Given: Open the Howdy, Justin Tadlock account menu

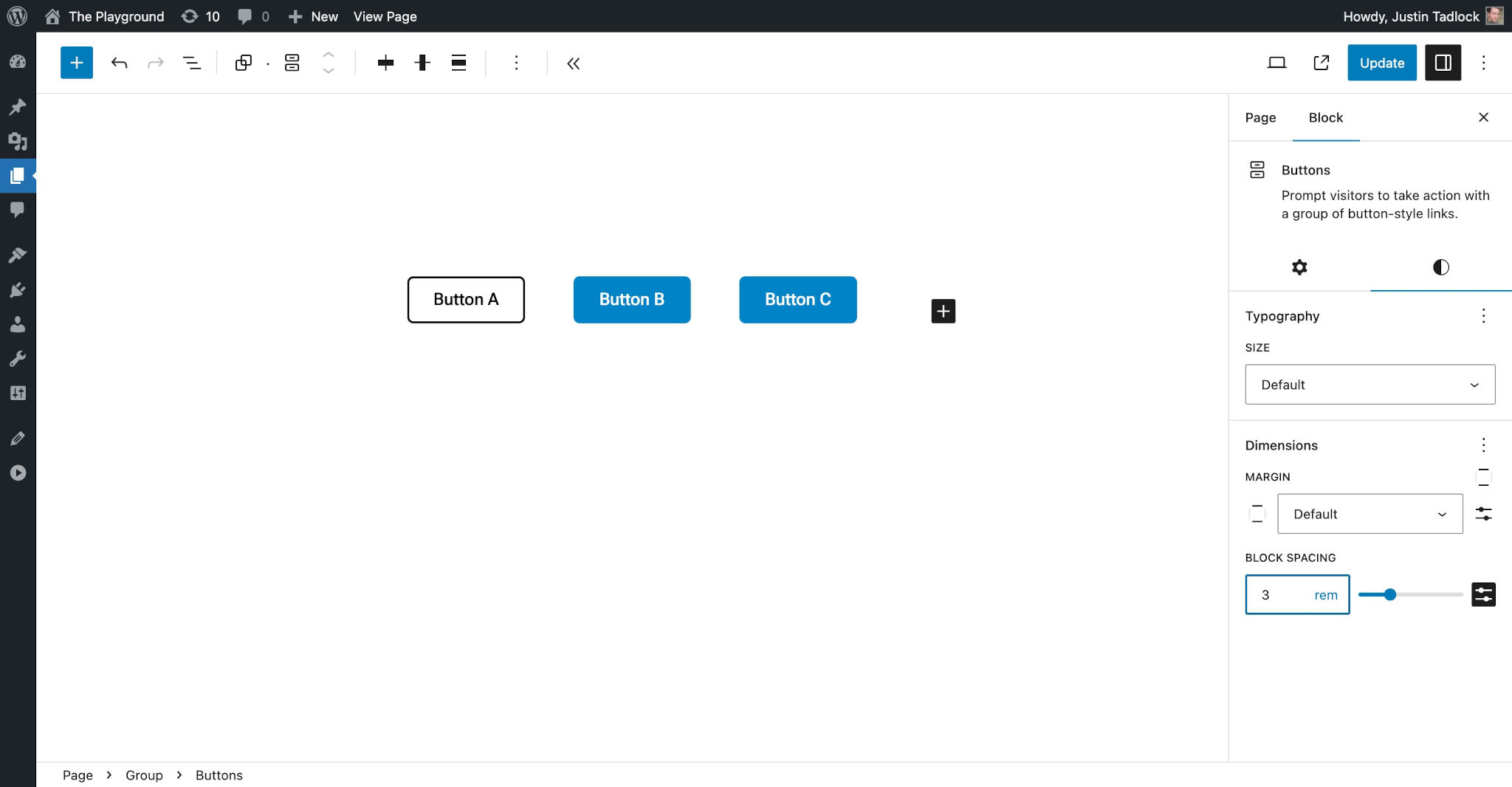Looking at the screenshot, I should pyautogui.click(x=1423, y=16).
